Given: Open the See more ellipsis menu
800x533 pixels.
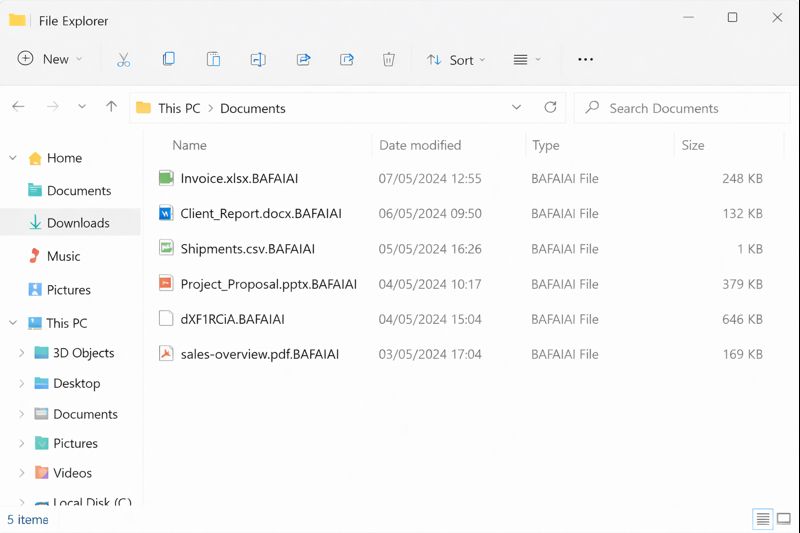Looking at the screenshot, I should pos(585,60).
